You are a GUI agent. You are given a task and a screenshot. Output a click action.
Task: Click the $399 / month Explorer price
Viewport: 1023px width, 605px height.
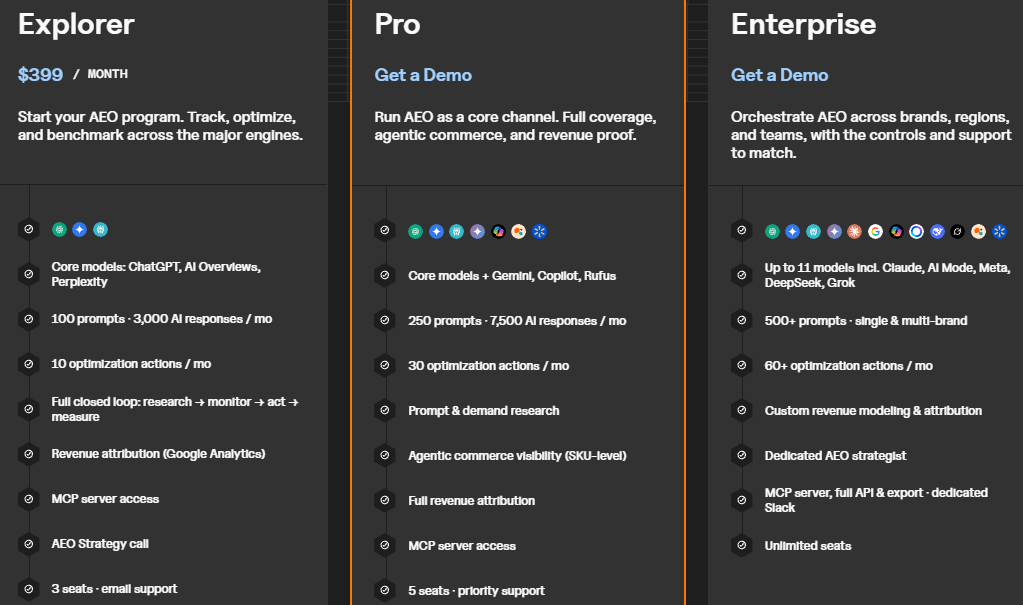72,74
